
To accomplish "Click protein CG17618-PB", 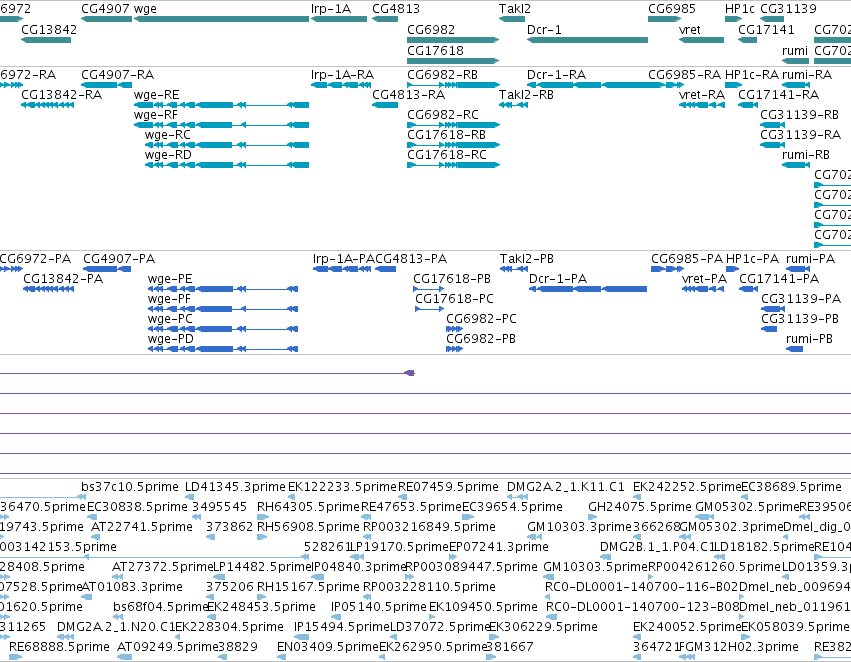I will click(429, 289).
